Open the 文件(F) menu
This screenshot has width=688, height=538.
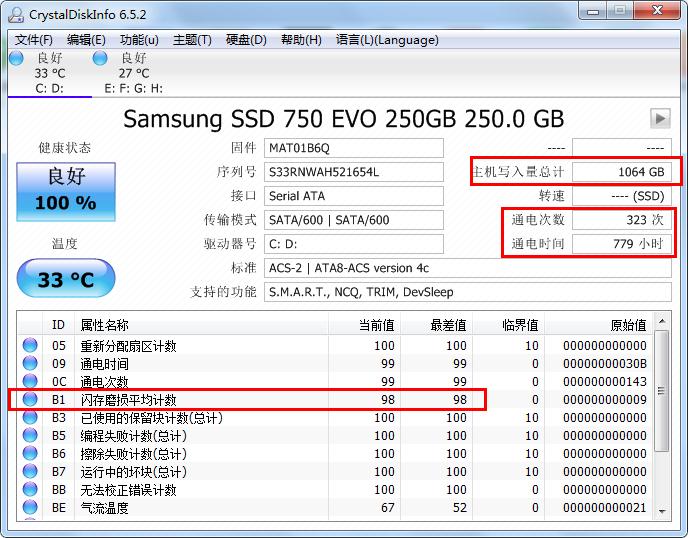coord(34,40)
